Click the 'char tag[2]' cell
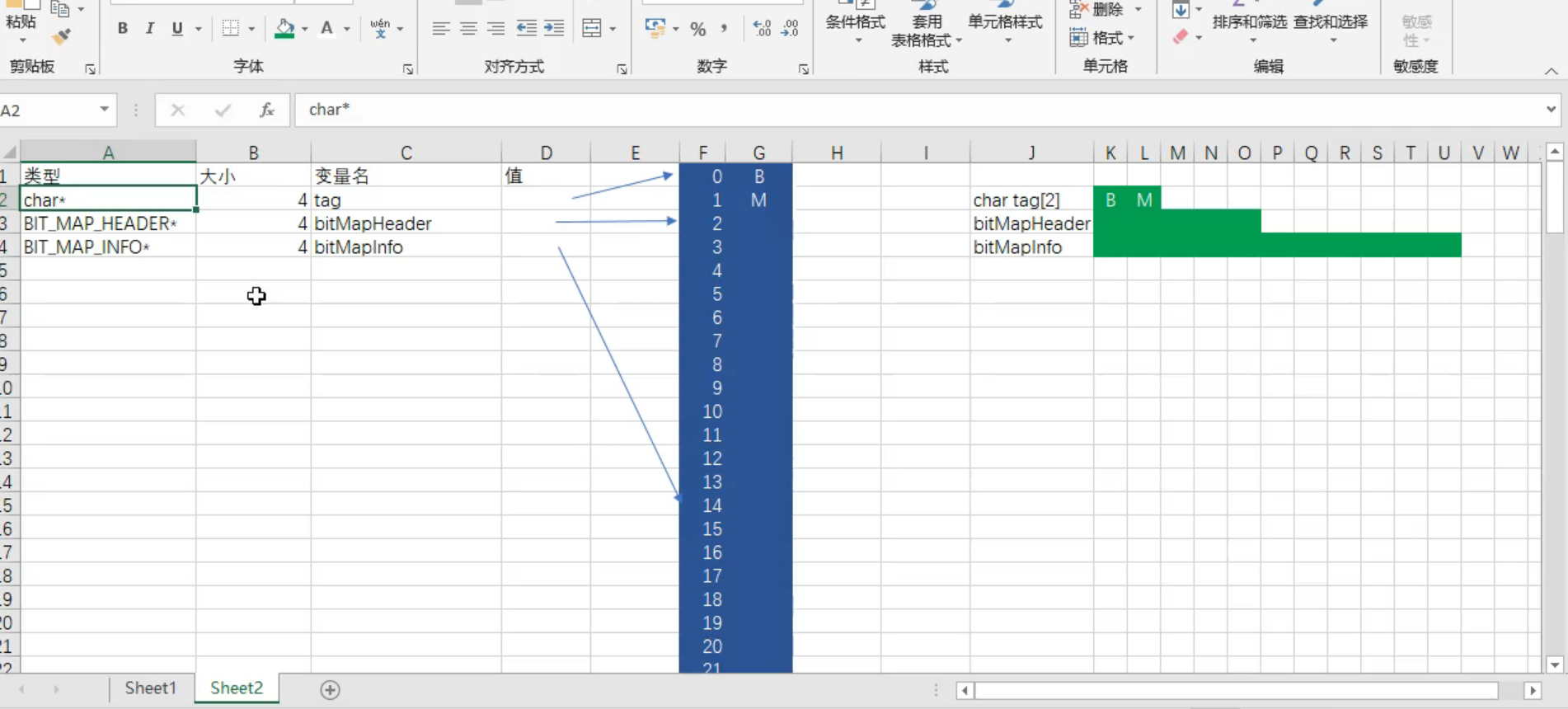 [1031, 200]
